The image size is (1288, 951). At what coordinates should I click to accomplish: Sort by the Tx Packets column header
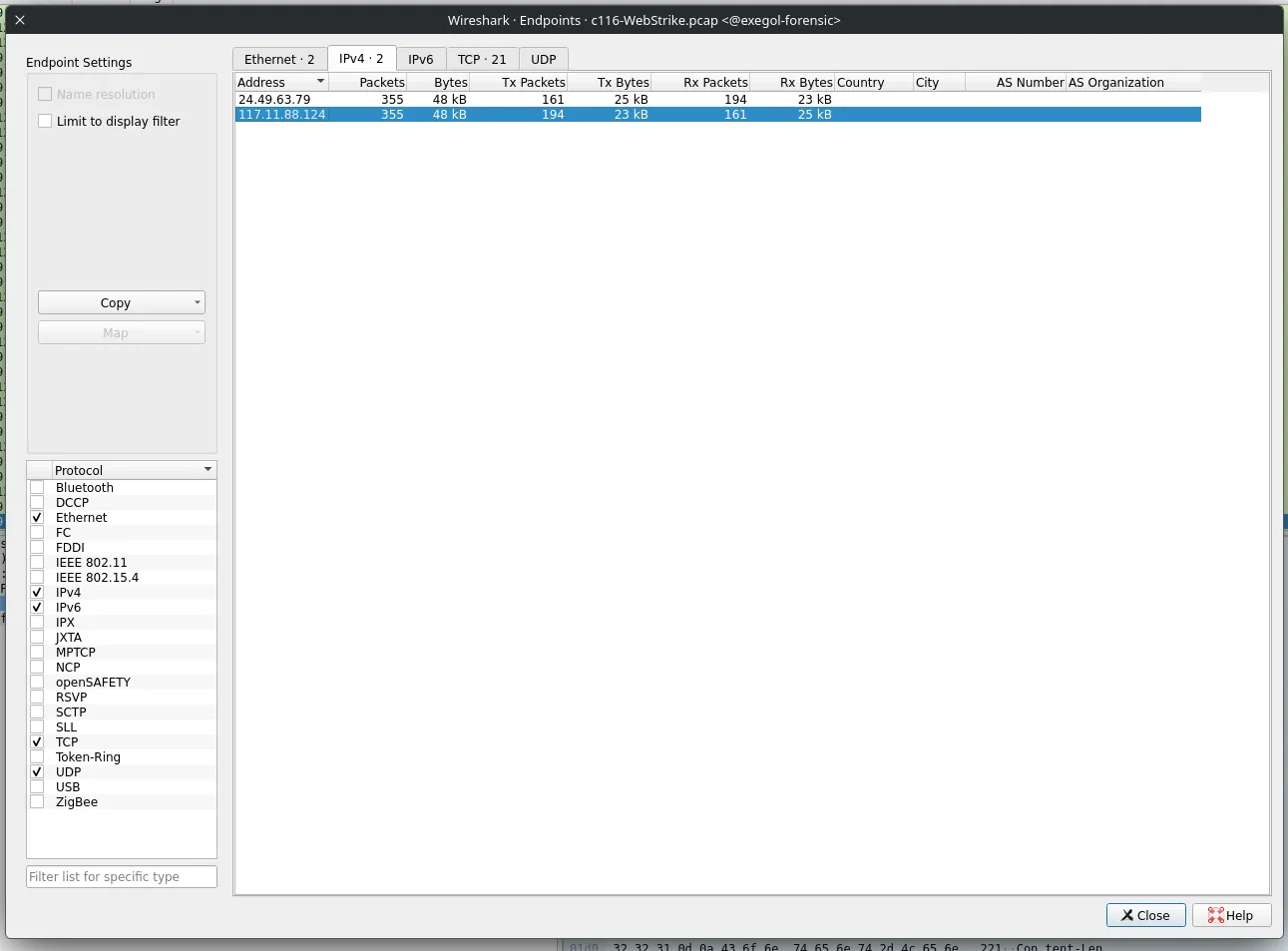point(519,82)
